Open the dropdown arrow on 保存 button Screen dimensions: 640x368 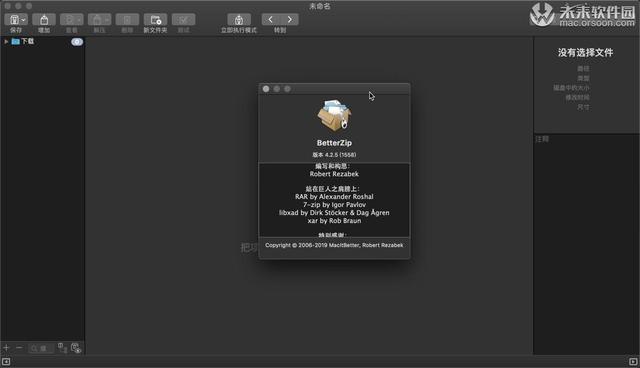(x=23, y=20)
